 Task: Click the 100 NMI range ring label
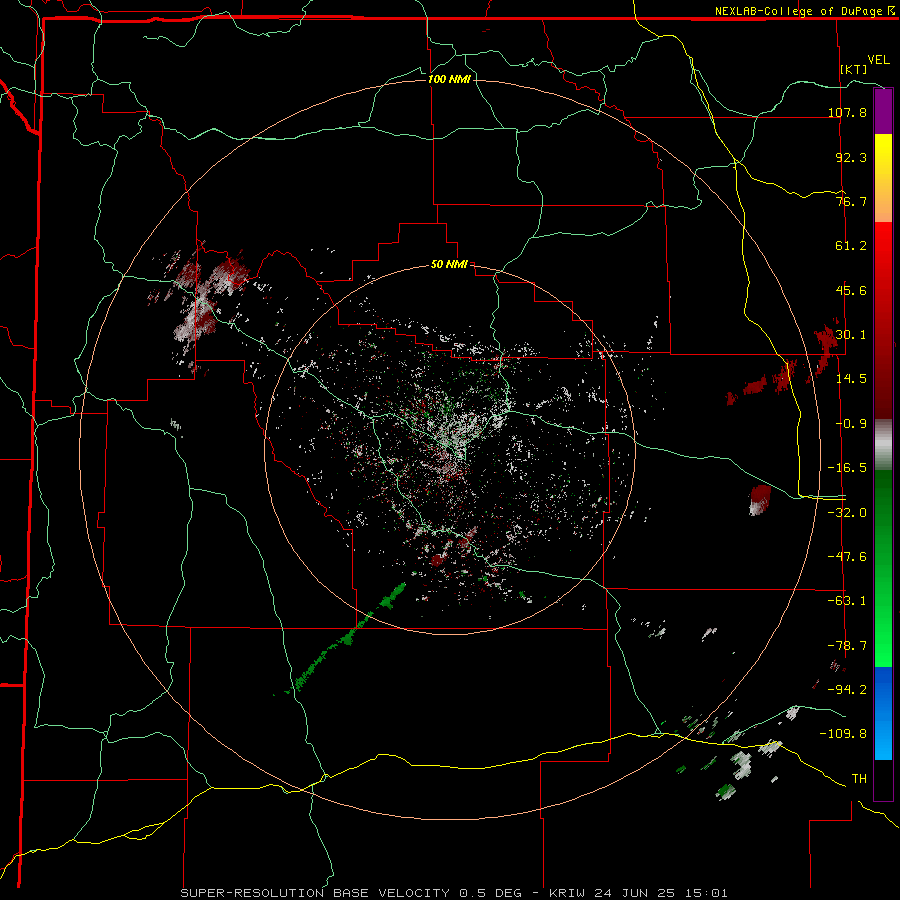[449, 79]
